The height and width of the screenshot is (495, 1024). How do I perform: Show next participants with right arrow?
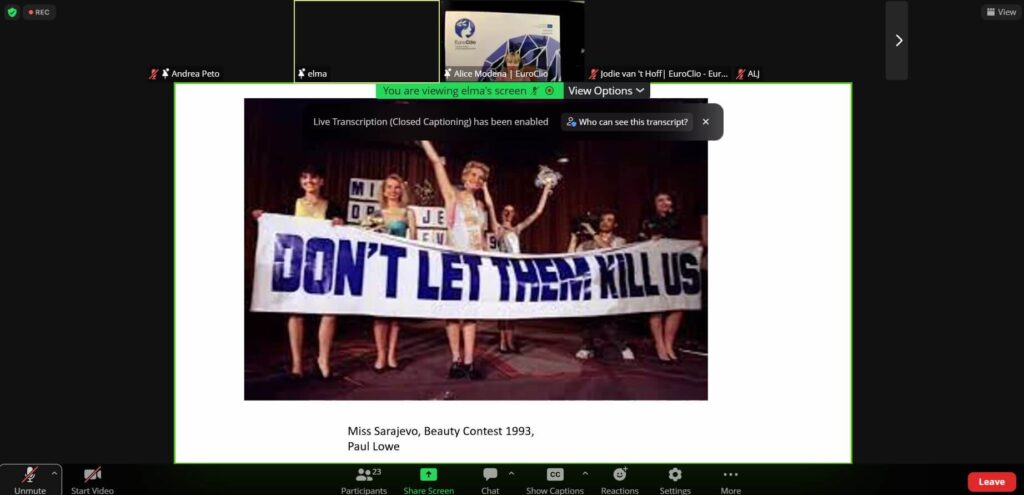pos(897,40)
